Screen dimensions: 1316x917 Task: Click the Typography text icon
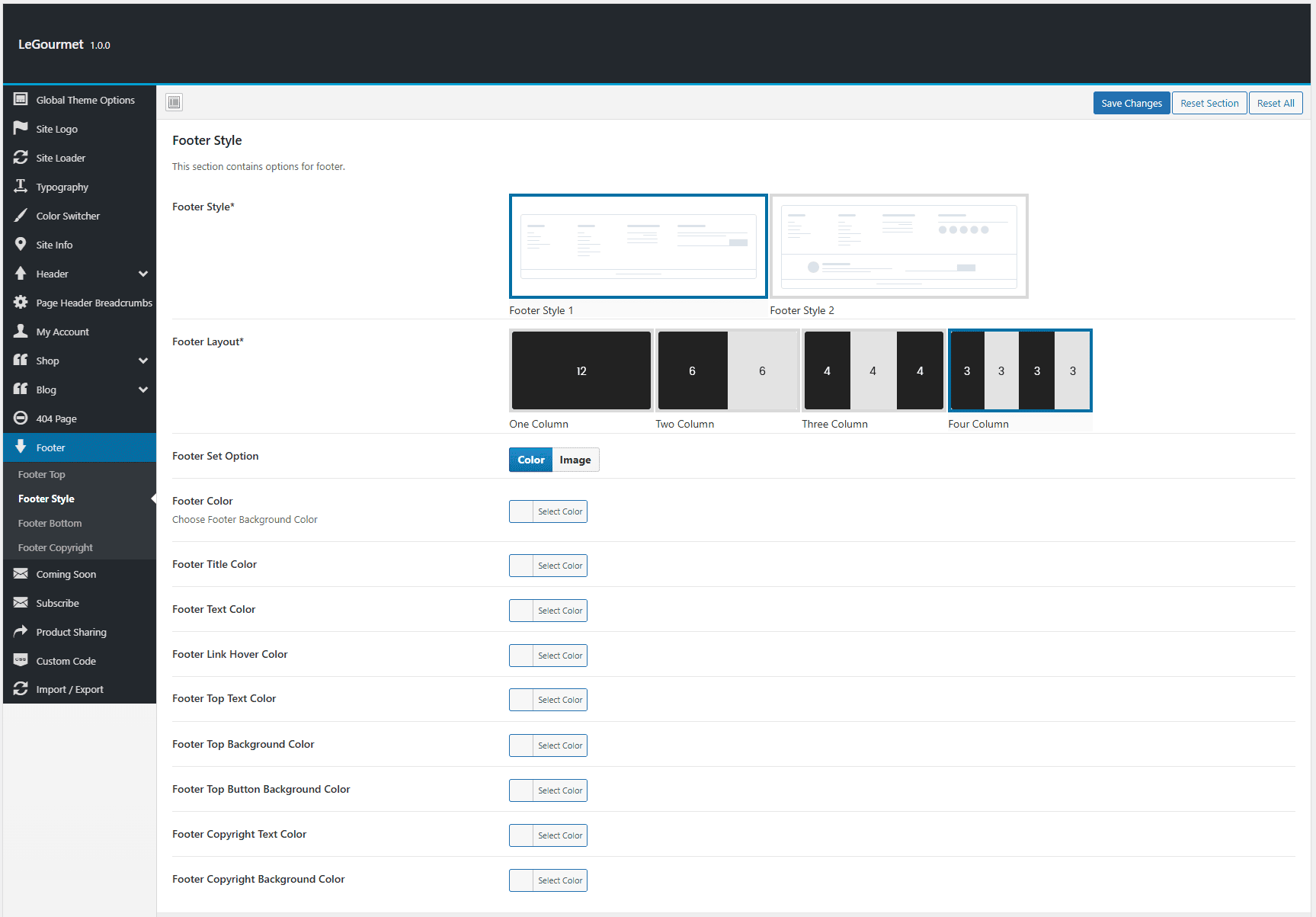21,186
